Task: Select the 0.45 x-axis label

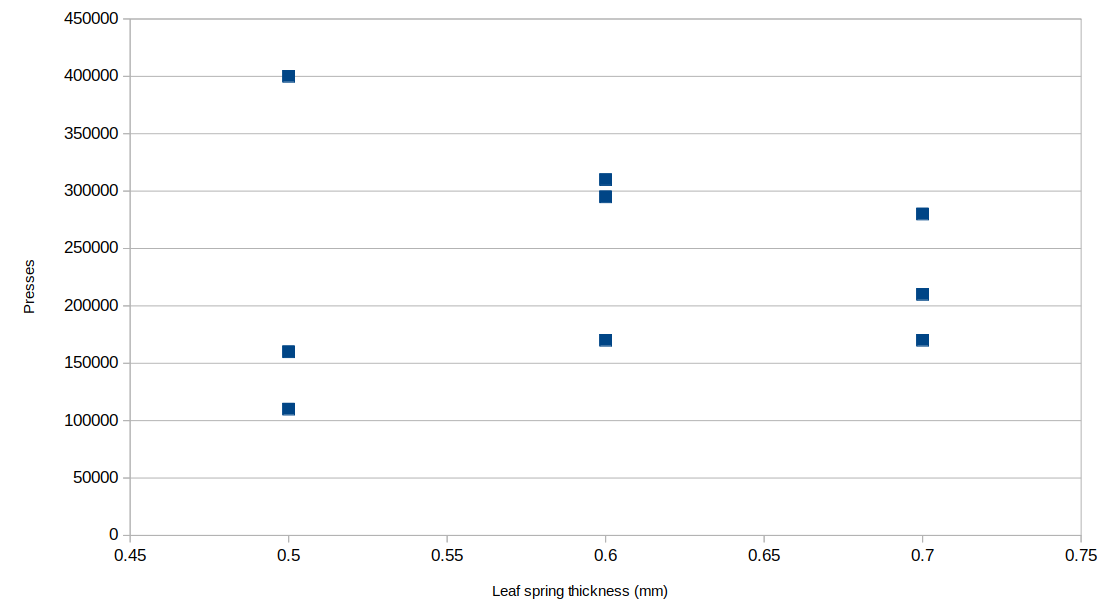Action: coord(130,554)
